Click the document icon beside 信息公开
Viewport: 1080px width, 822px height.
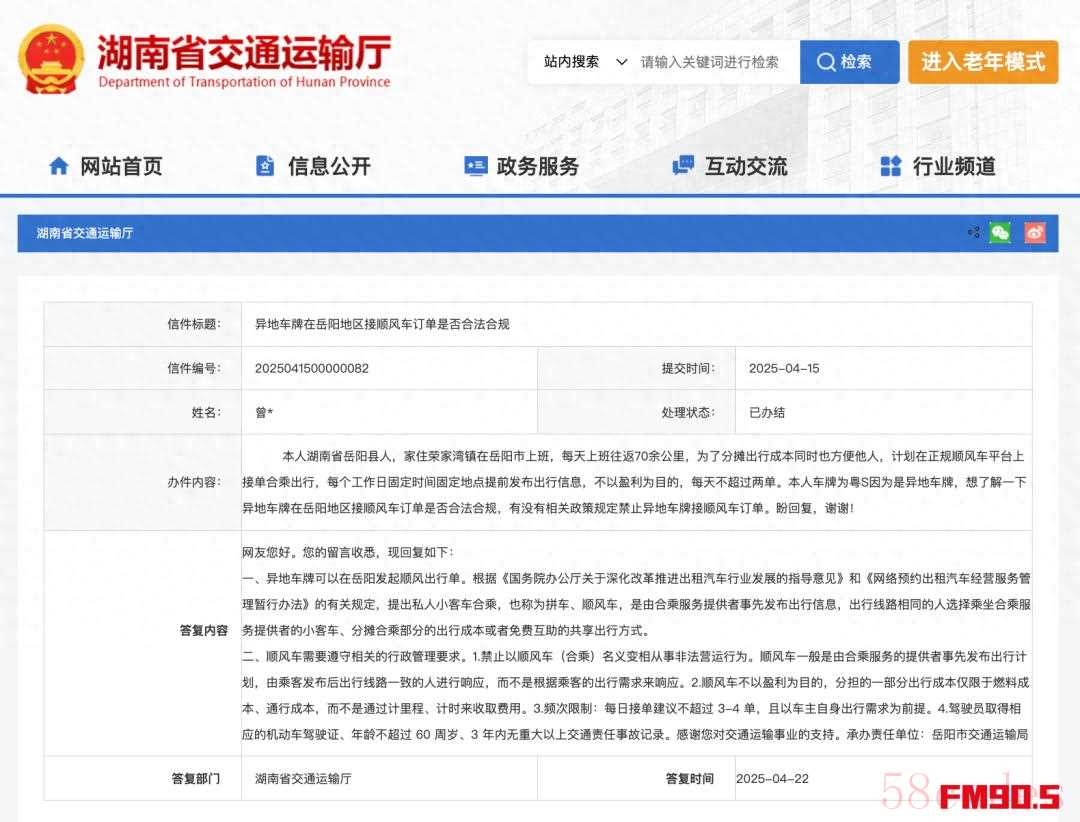point(265,166)
